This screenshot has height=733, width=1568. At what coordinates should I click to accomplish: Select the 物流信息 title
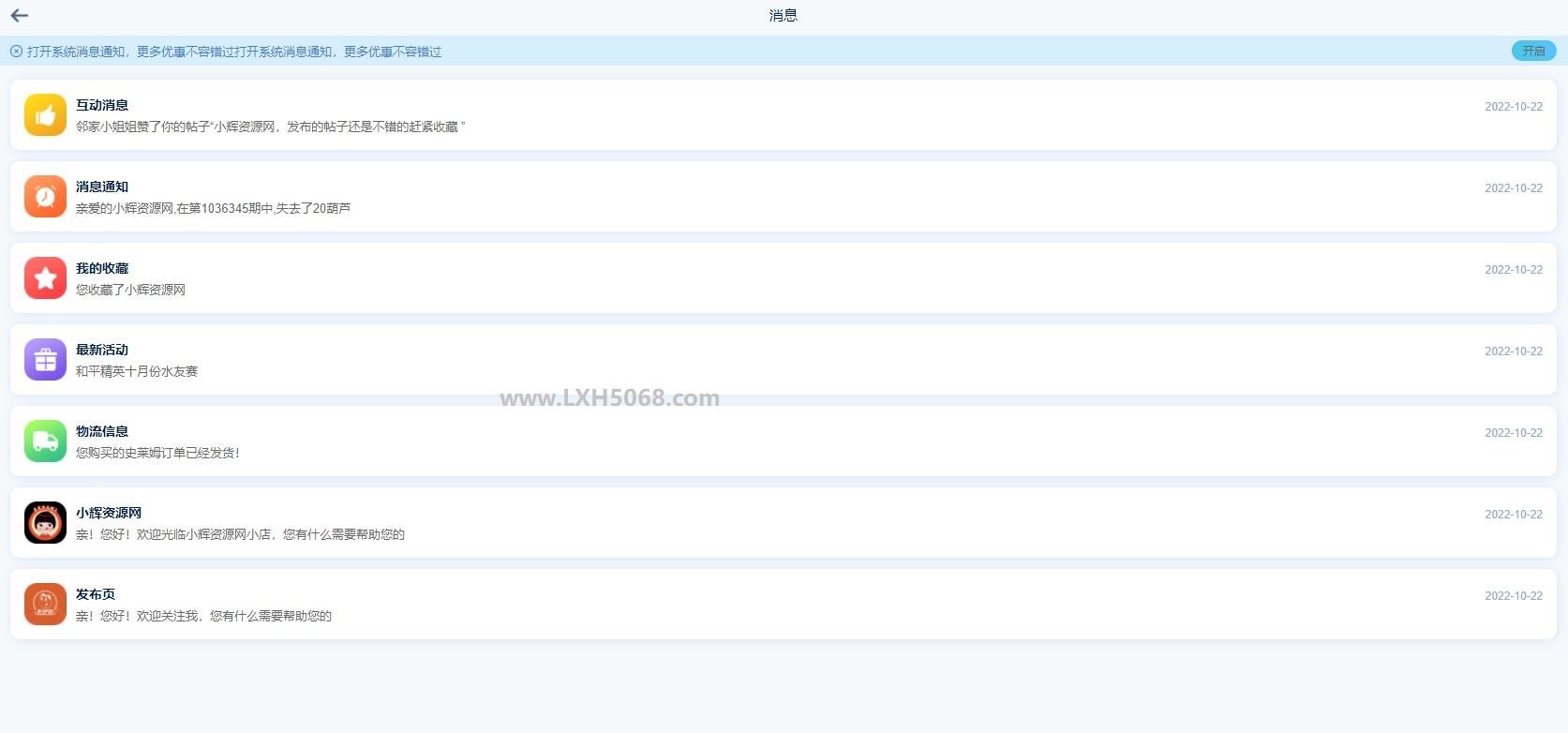click(x=102, y=431)
